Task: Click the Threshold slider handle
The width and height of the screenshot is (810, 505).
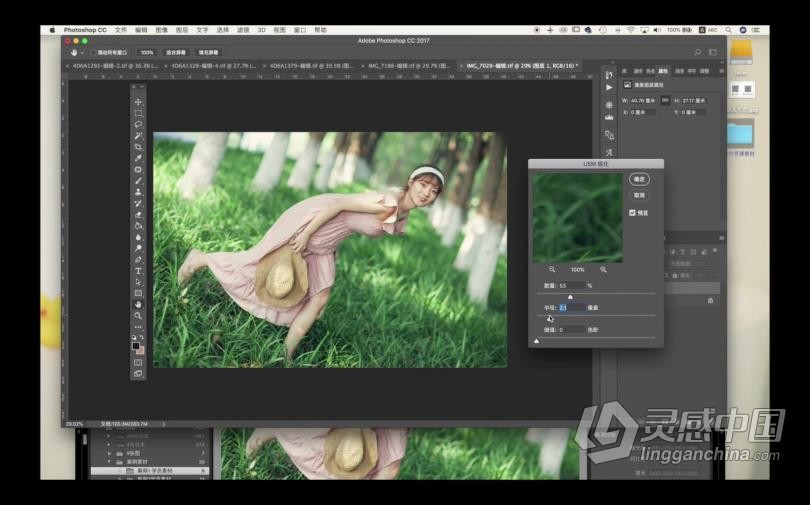Action: pos(536,341)
